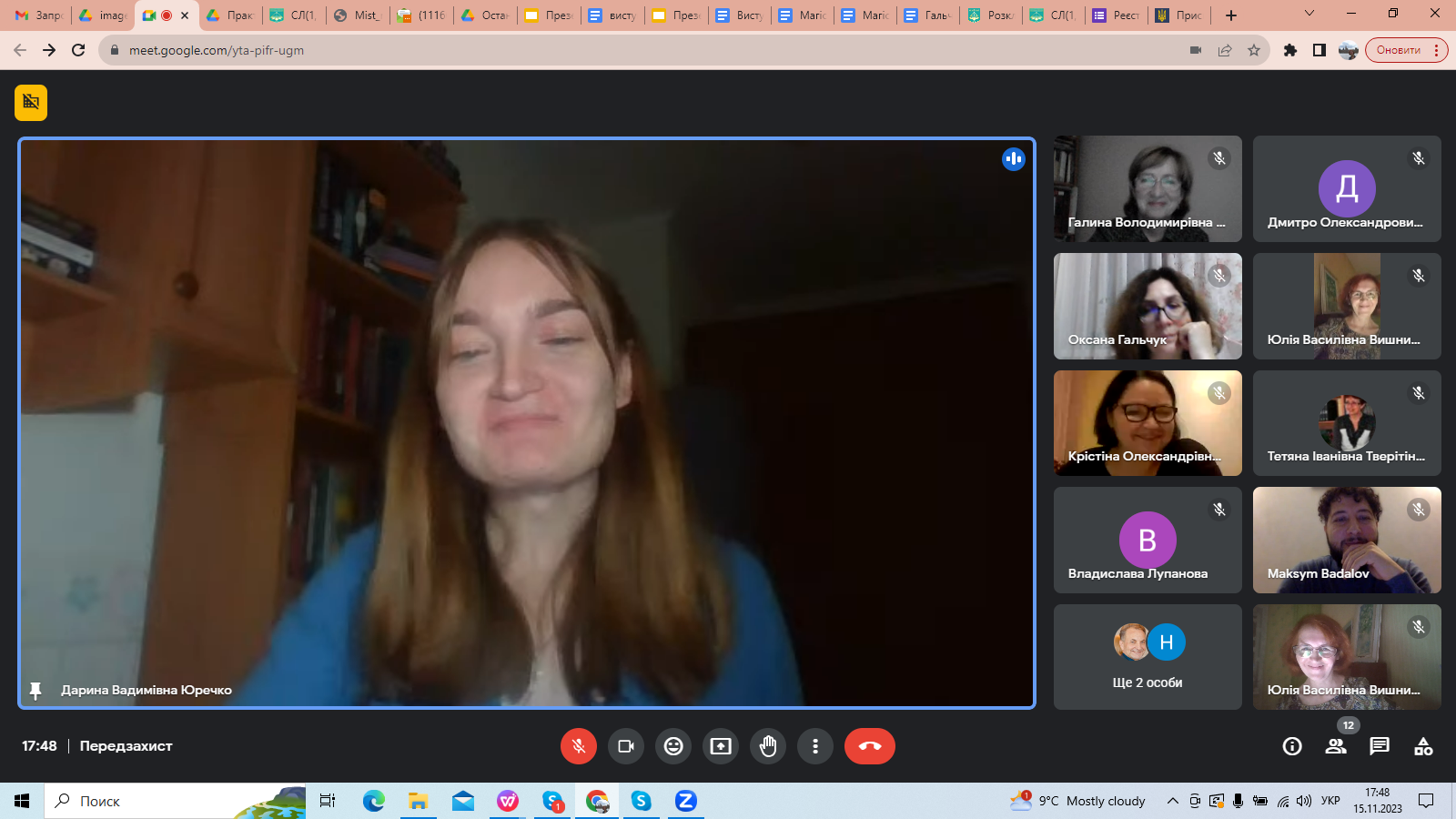
Task: Show the participants list
Action: click(1336, 746)
